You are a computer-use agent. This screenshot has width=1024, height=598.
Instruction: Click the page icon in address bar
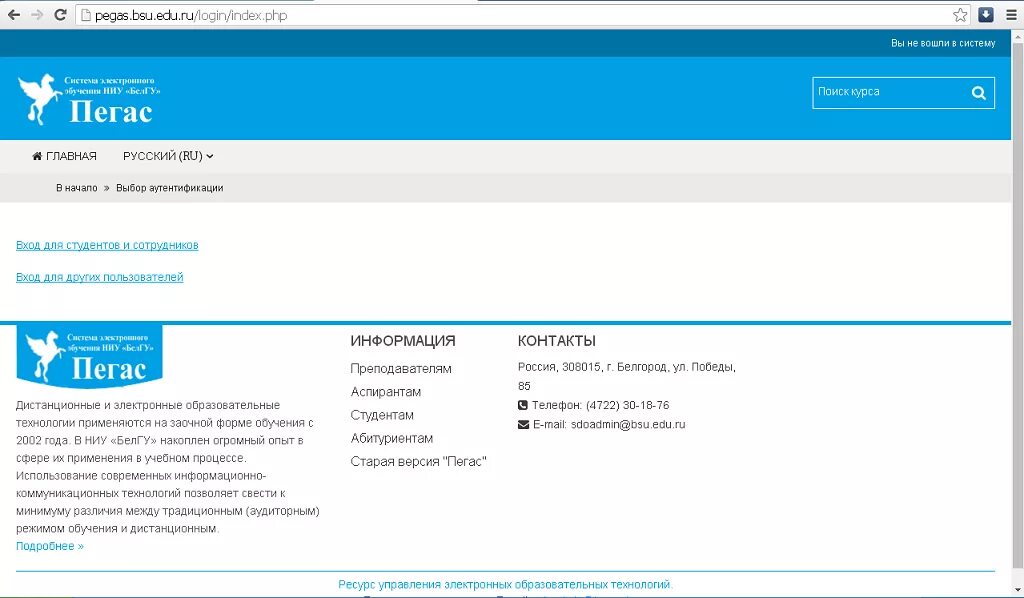[x=86, y=15]
